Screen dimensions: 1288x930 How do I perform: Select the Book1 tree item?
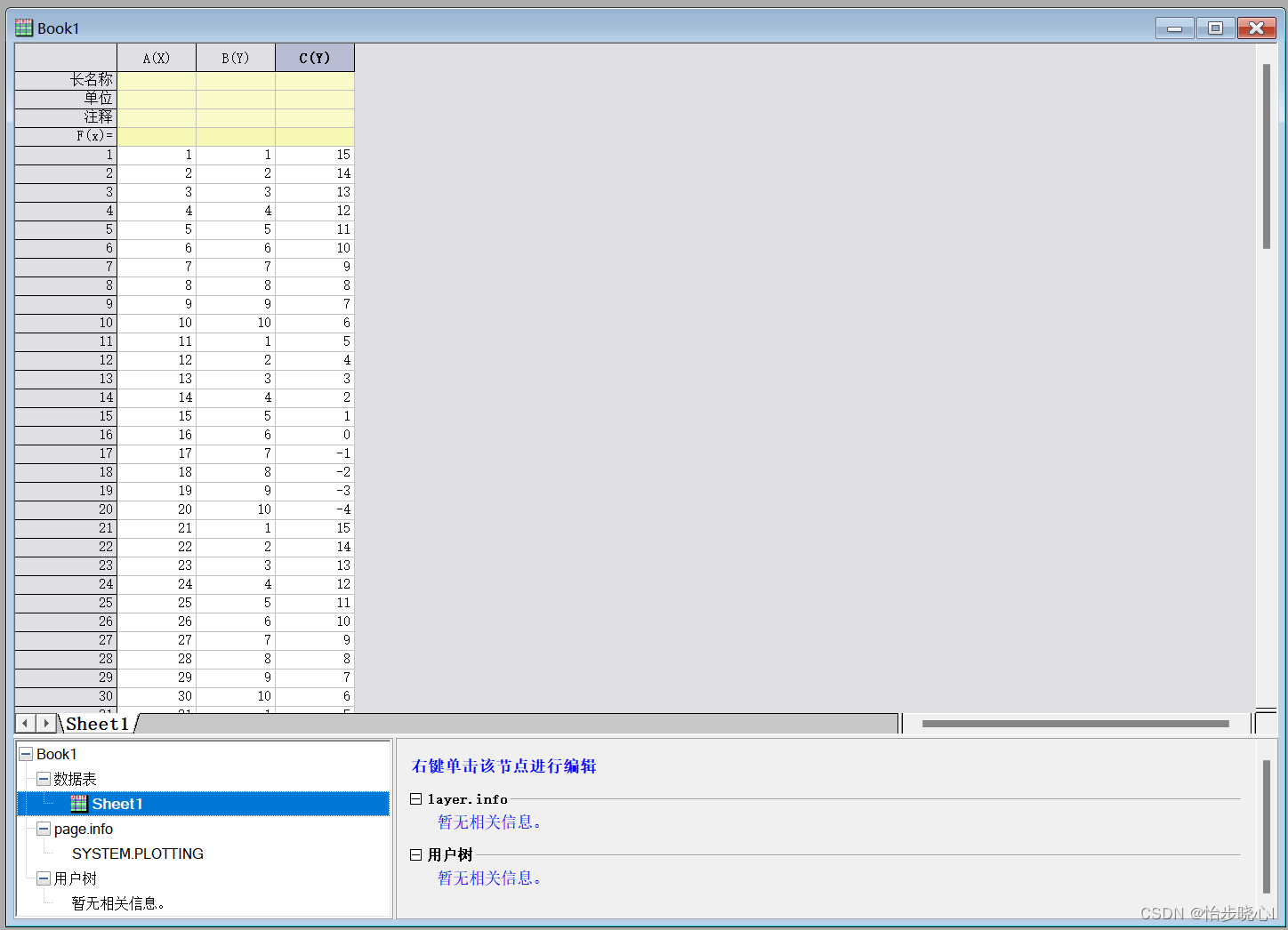[57, 754]
